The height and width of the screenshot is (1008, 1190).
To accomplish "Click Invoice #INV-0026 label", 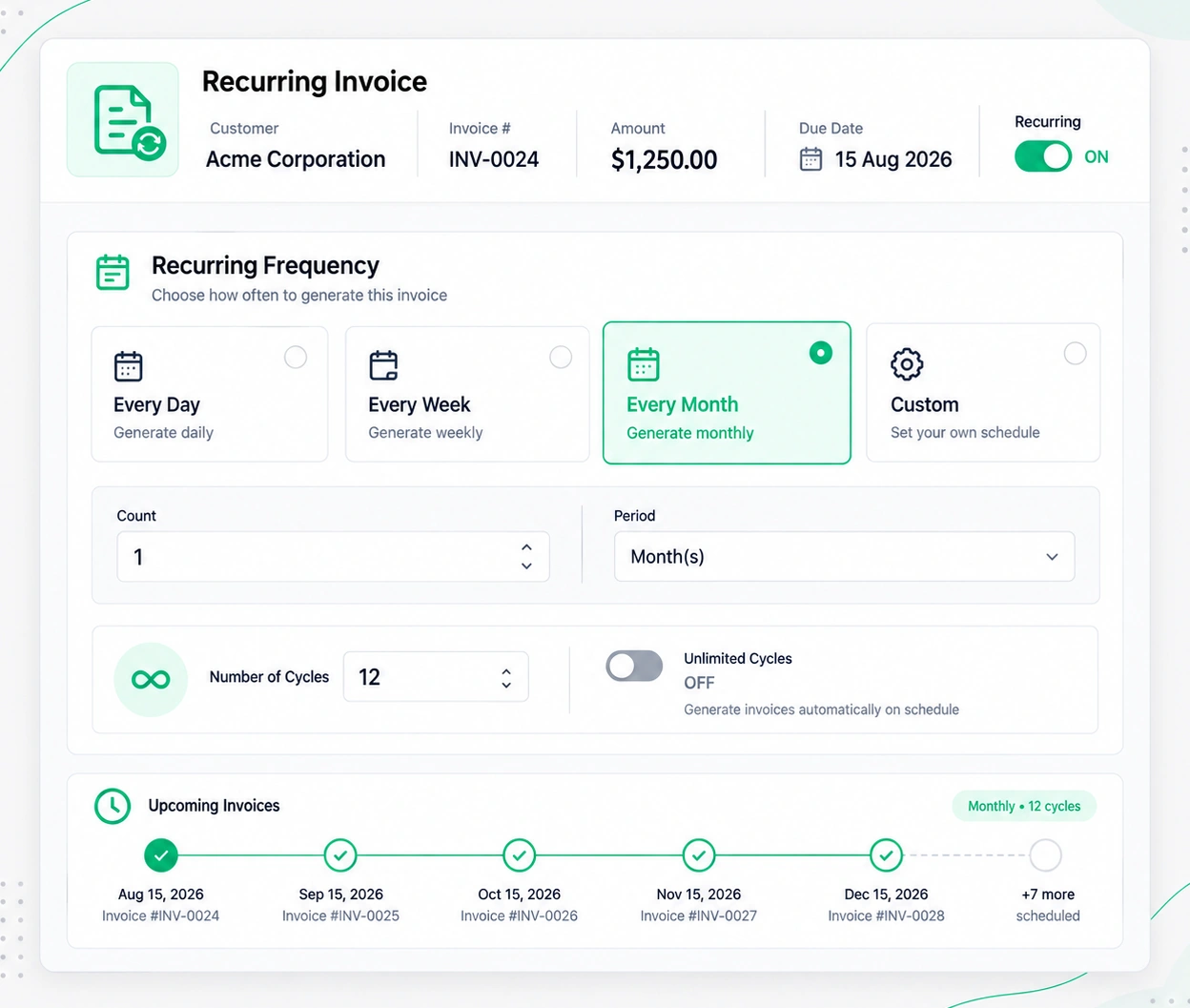I will (x=519, y=915).
